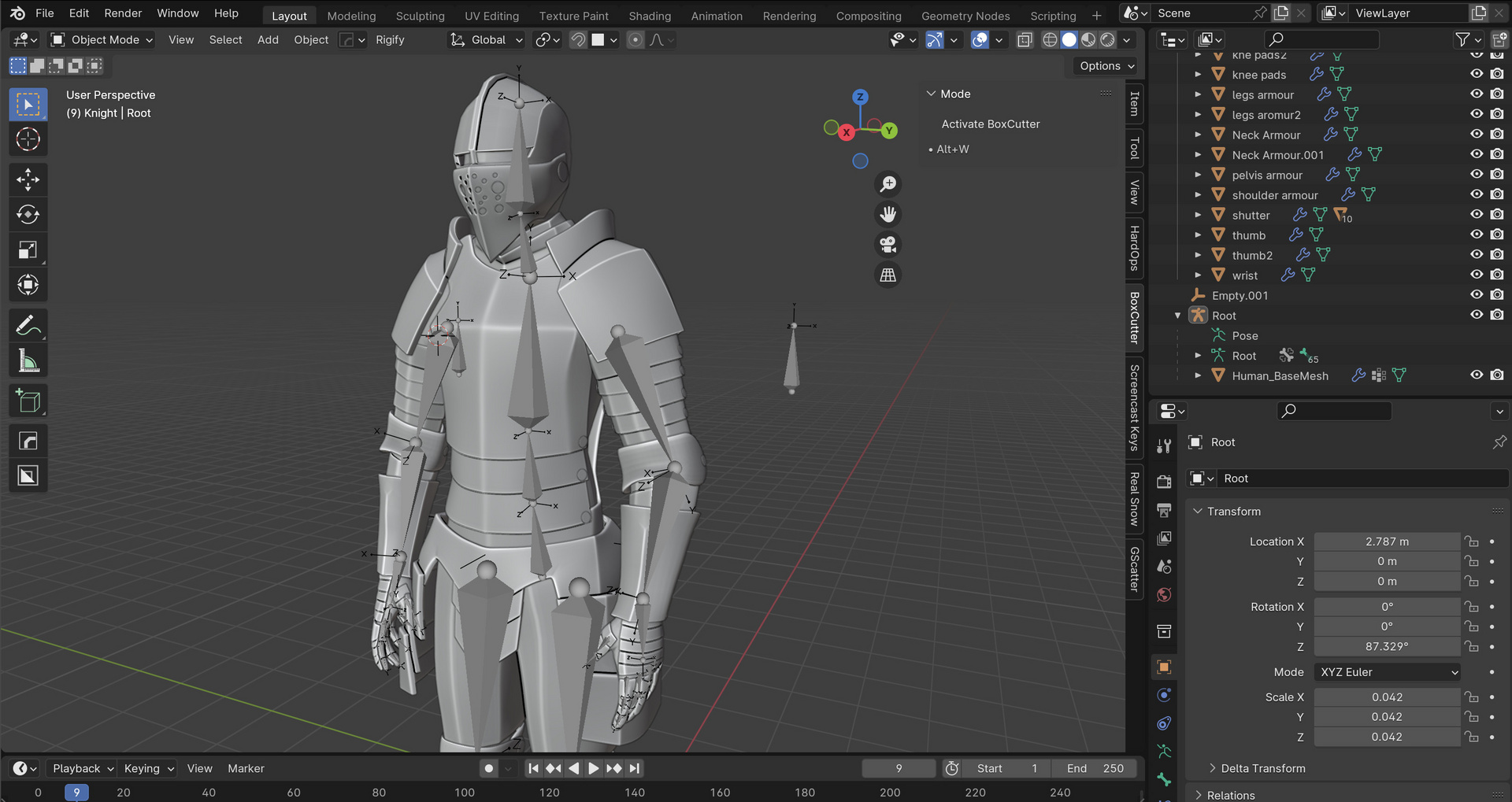Jump to next keyframe

point(614,768)
